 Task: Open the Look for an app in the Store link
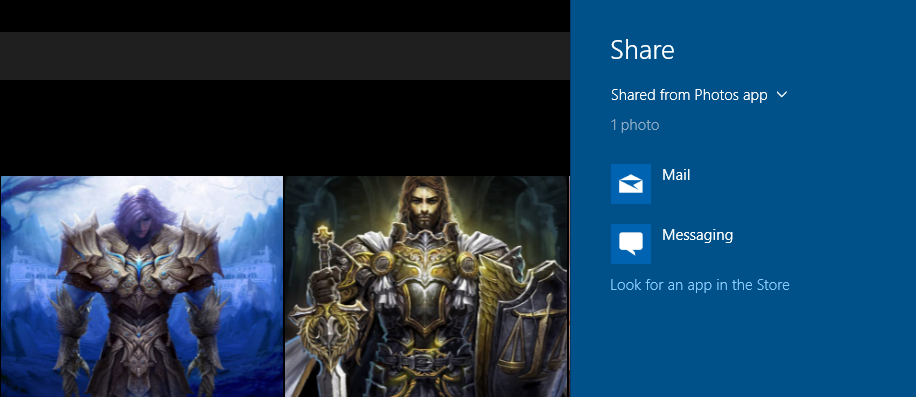tap(700, 285)
